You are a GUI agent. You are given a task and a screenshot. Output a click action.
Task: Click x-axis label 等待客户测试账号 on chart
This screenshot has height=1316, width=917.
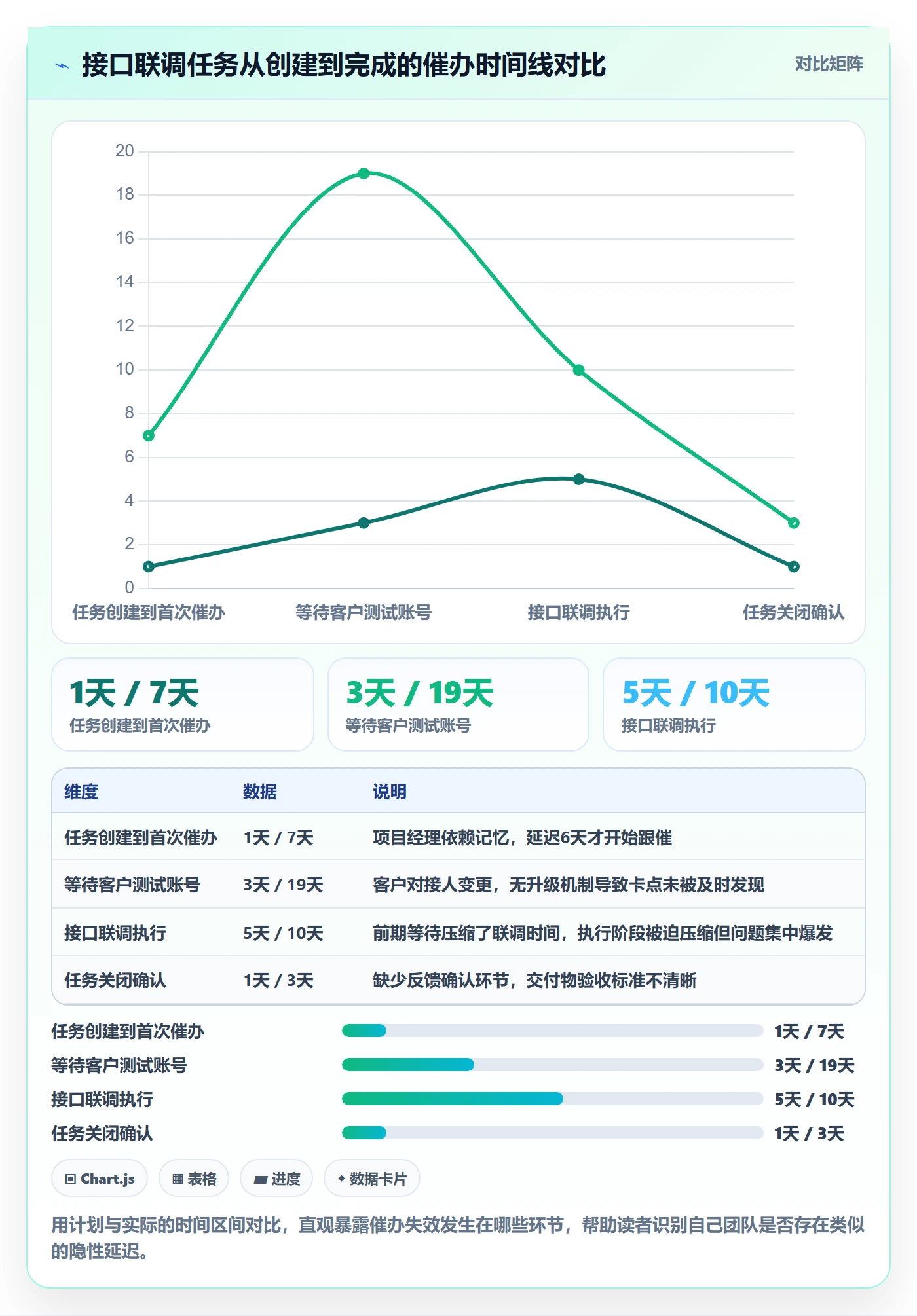[x=364, y=612]
